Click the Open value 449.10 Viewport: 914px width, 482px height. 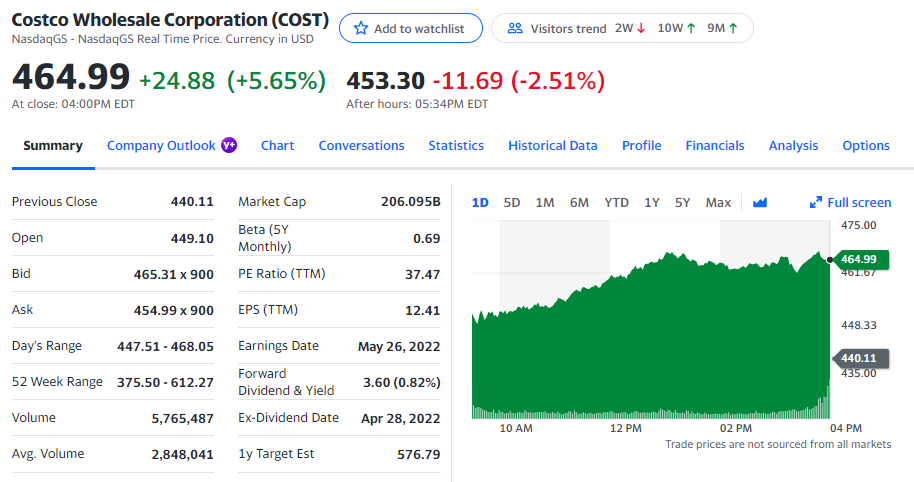[192, 238]
